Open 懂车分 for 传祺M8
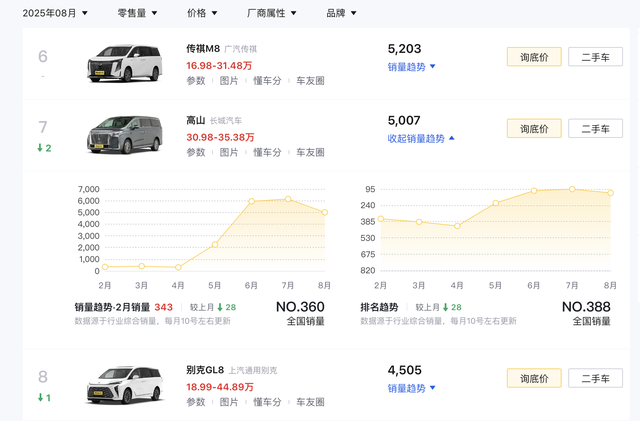 [x=267, y=81]
